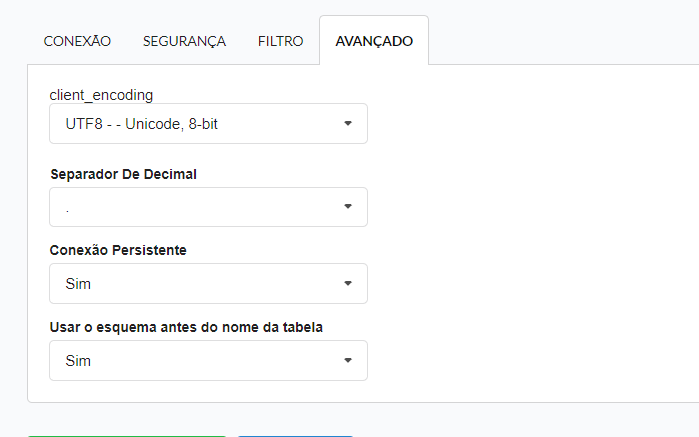Viewport: 699px width, 437px height.
Task: Open the SEGURANÇA tab
Action: (x=184, y=41)
